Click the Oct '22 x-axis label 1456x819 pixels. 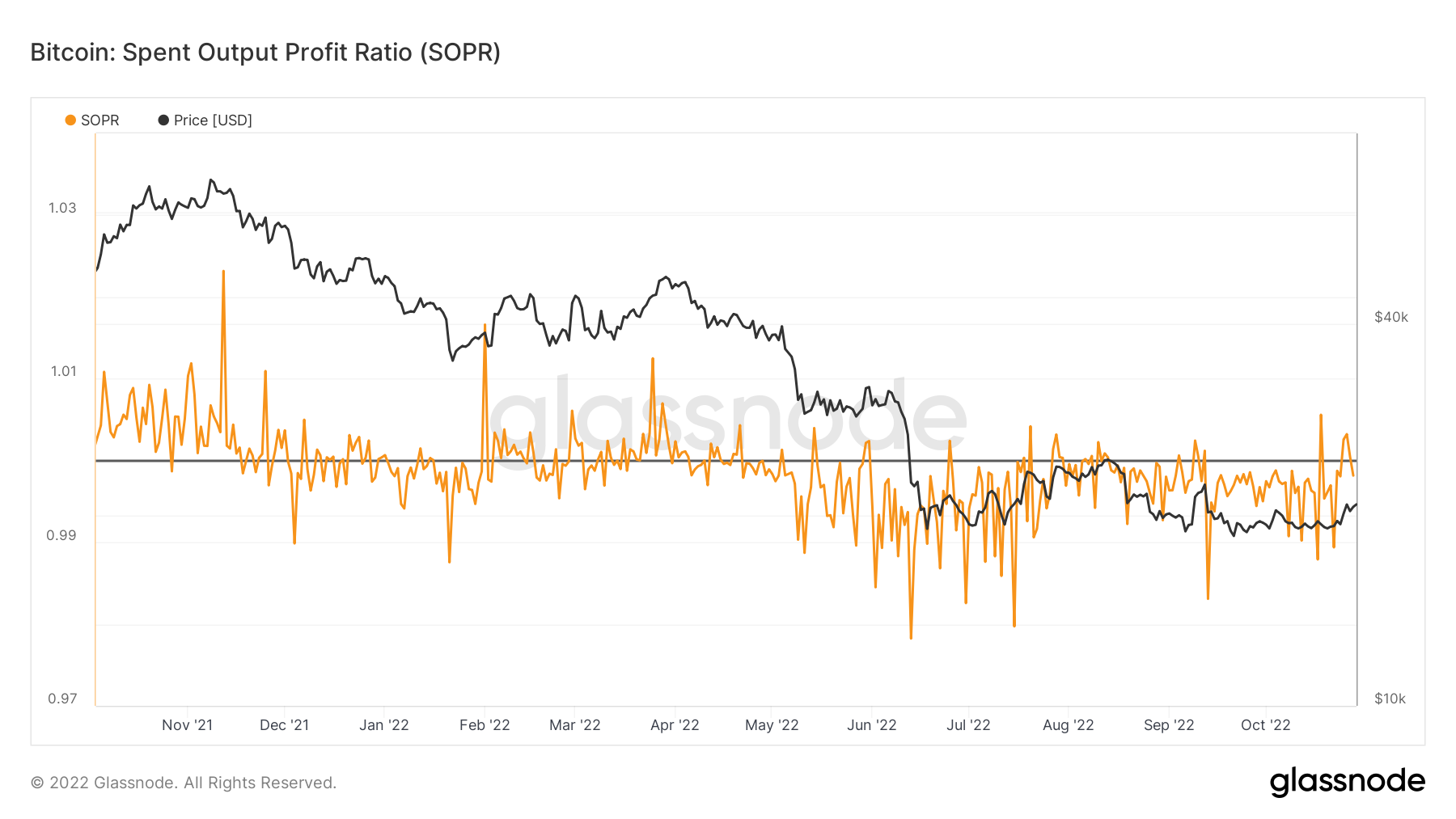(1265, 725)
